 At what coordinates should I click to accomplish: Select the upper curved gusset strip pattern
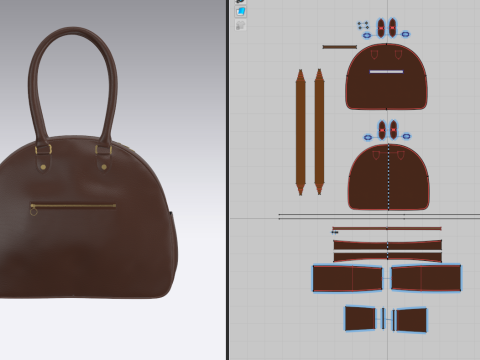click(388, 245)
